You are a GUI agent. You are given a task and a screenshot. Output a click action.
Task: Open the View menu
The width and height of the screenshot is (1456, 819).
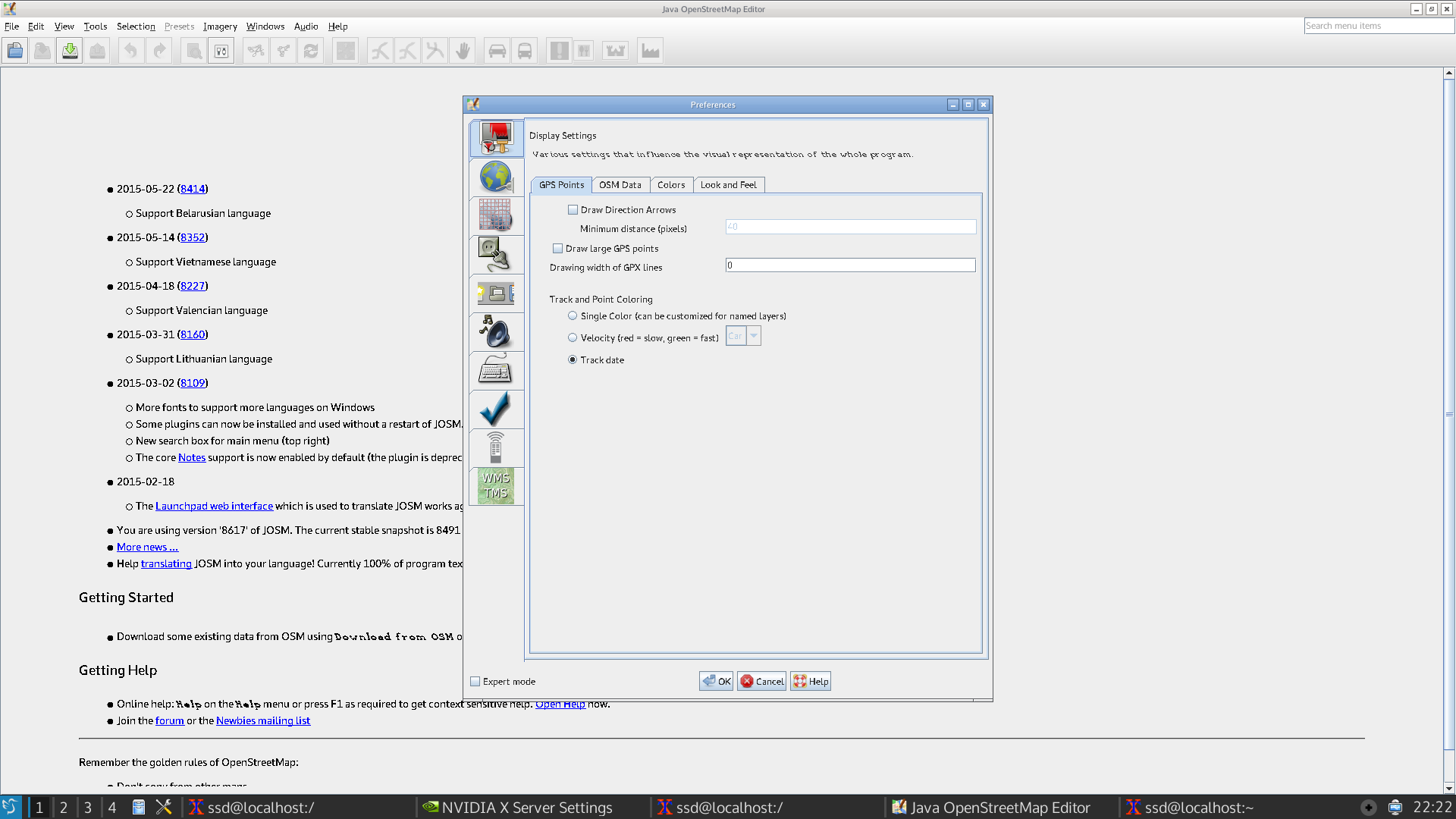click(64, 27)
